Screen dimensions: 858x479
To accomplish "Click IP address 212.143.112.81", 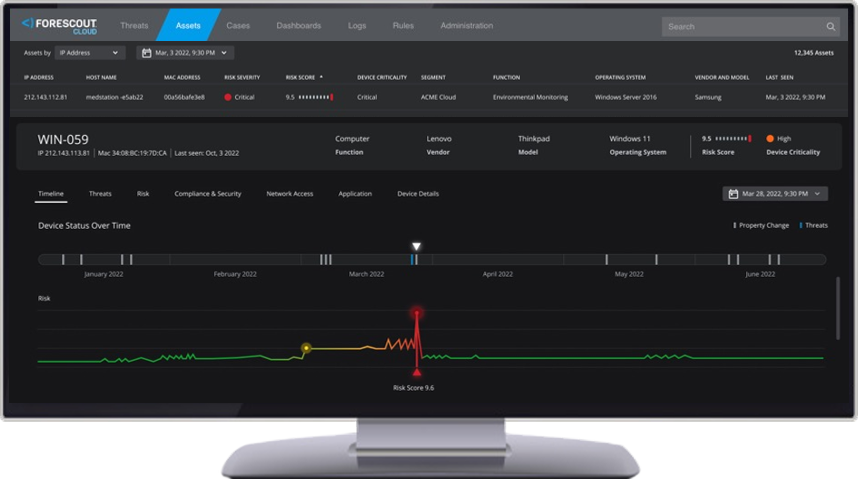I will click(45, 97).
